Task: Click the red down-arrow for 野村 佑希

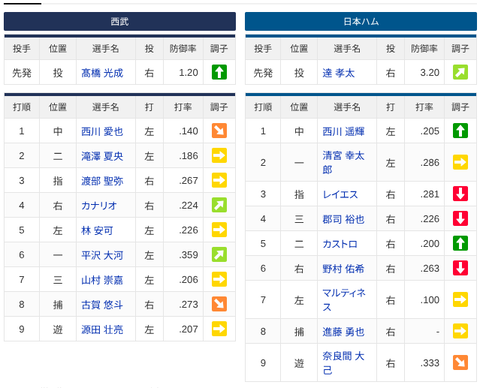Action: point(460,268)
